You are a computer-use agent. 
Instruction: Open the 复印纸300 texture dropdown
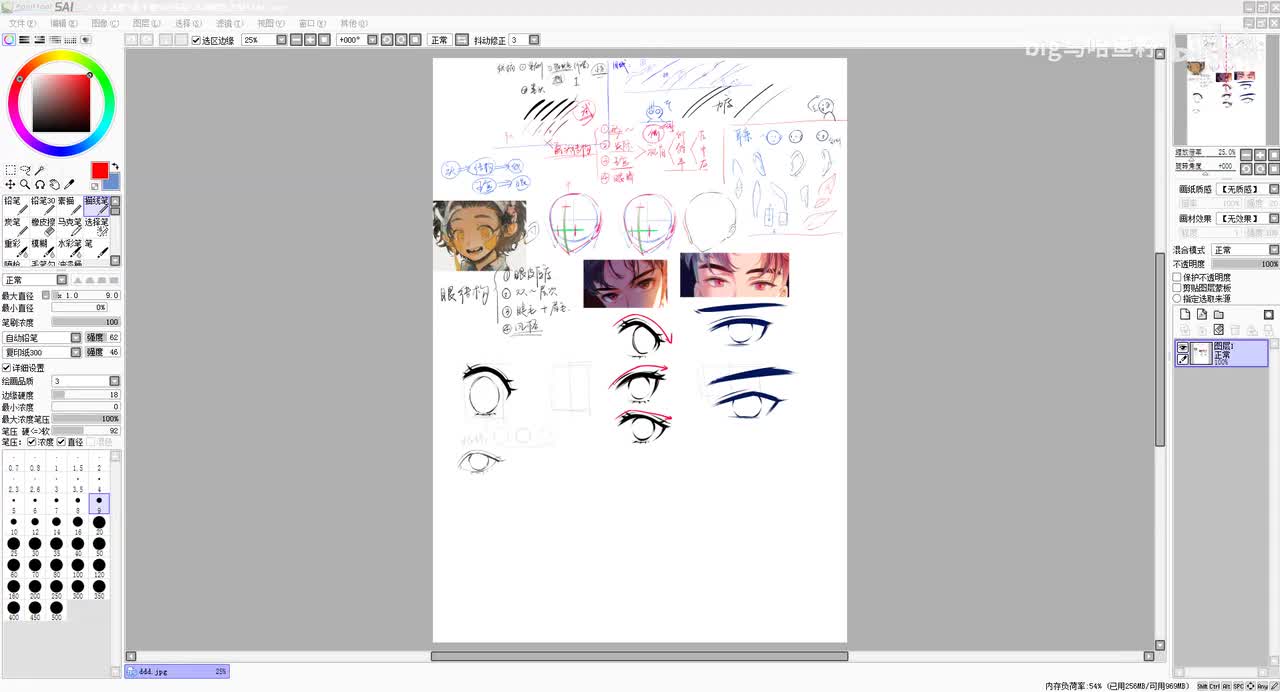pos(75,352)
